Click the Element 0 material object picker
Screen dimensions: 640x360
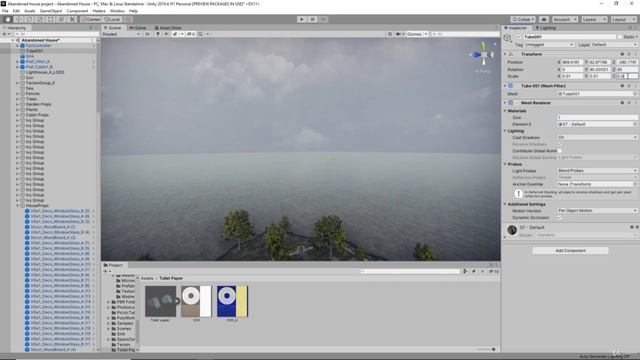(635, 124)
